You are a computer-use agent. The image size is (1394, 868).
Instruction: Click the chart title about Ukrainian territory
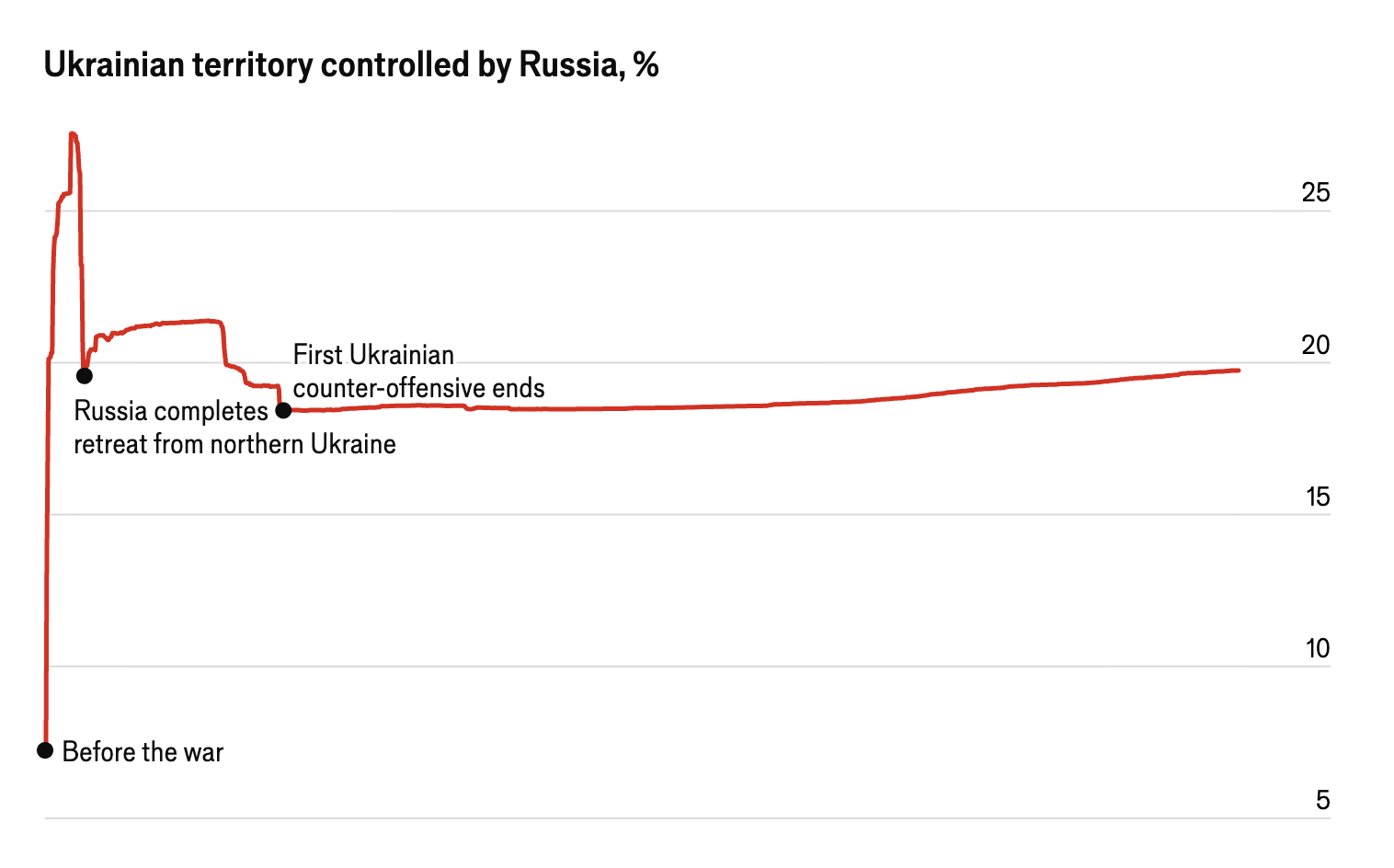tap(351, 65)
